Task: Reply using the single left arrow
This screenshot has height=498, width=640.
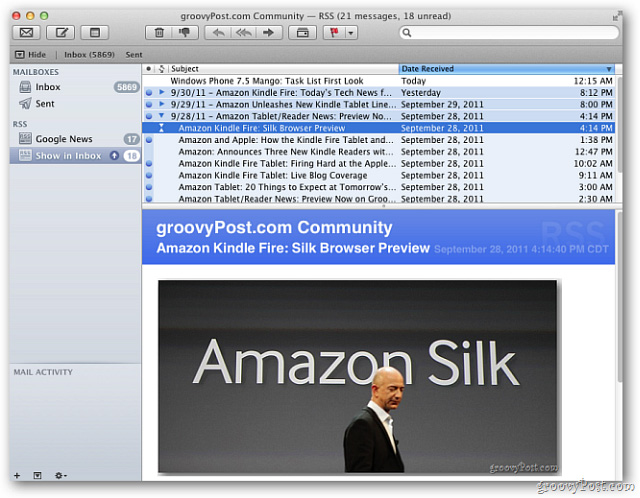Action: click(218, 32)
